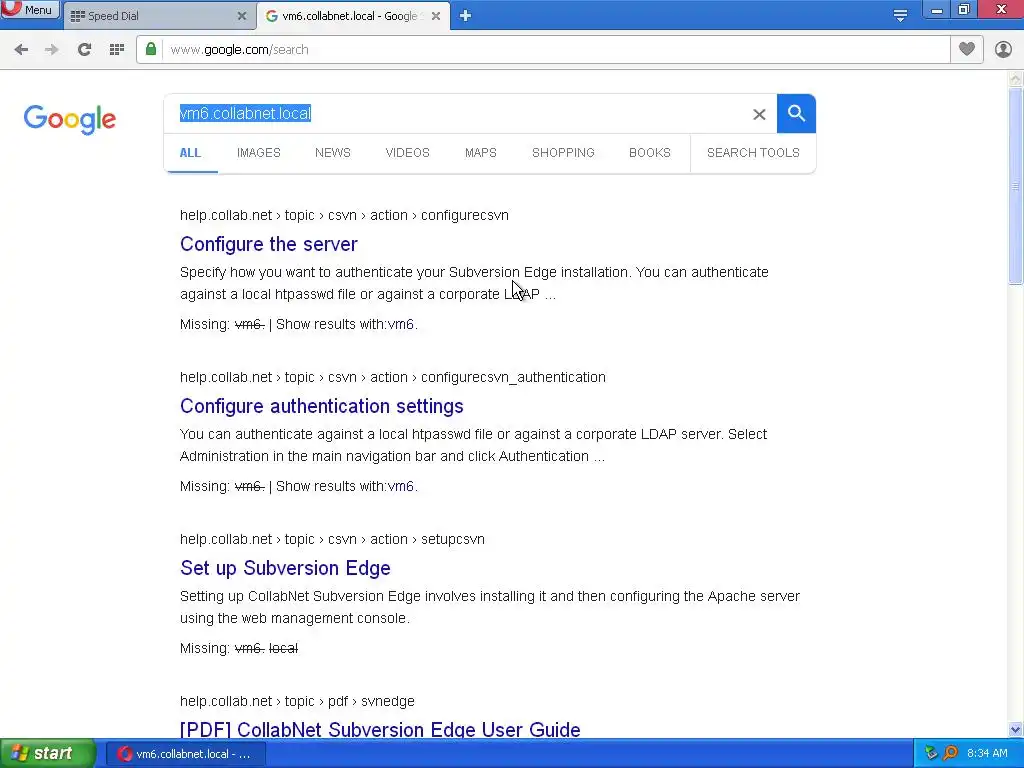The image size is (1024, 768).
Task: Click the scrollbar down arrow
Action: point(1015,729)
